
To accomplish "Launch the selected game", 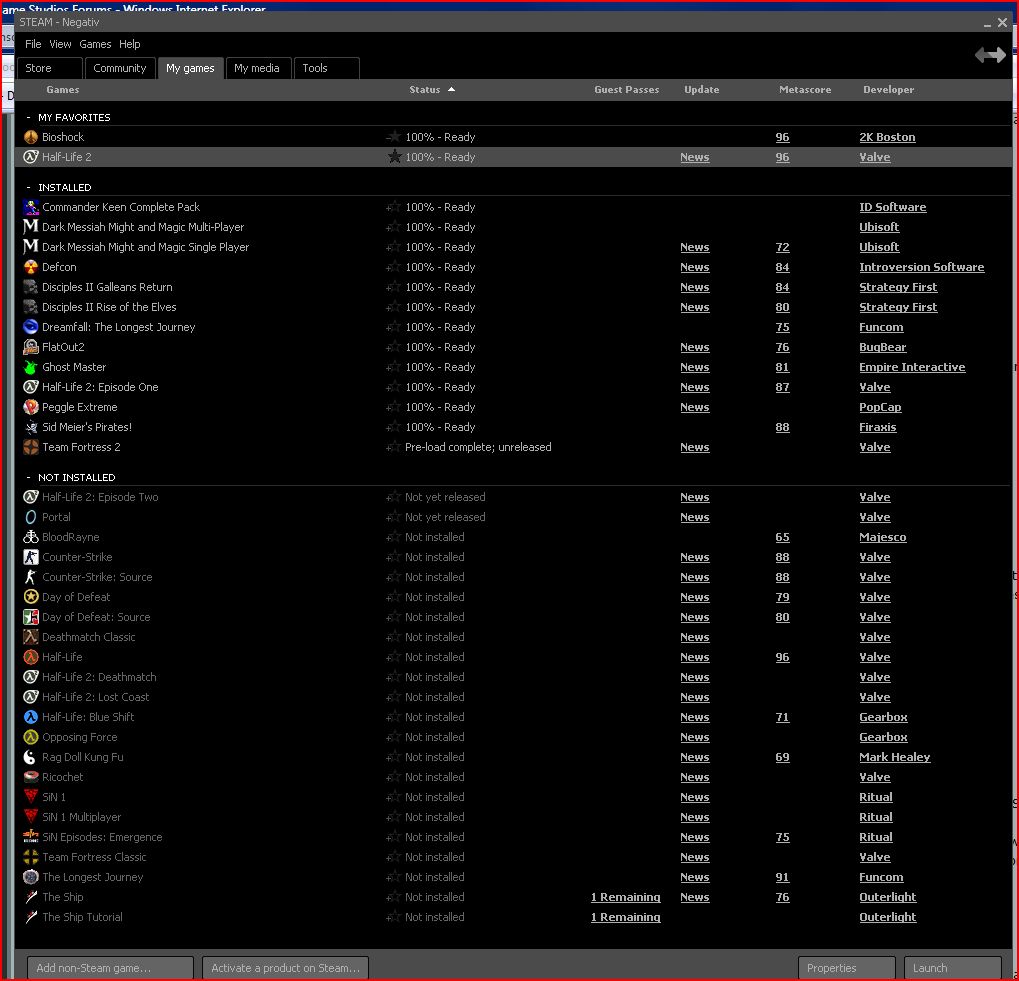I will (x=952, y=968).
